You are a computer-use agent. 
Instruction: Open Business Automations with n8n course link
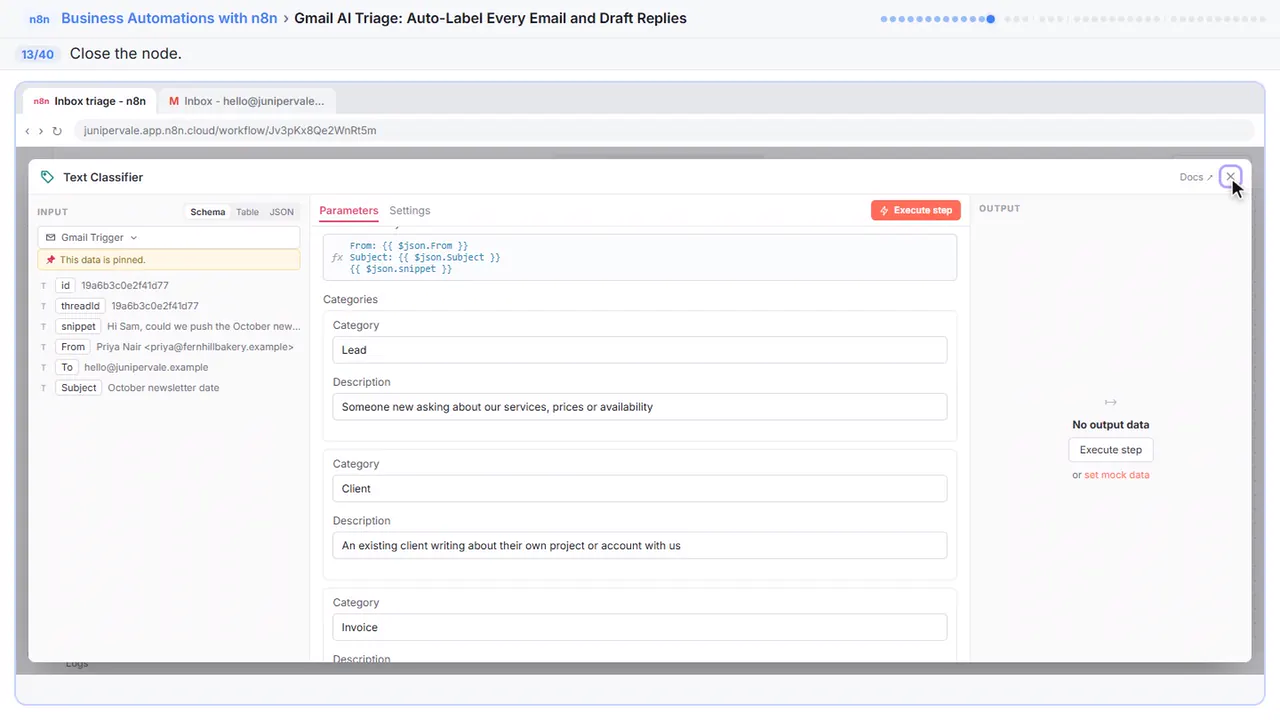[x=169, y=18]
